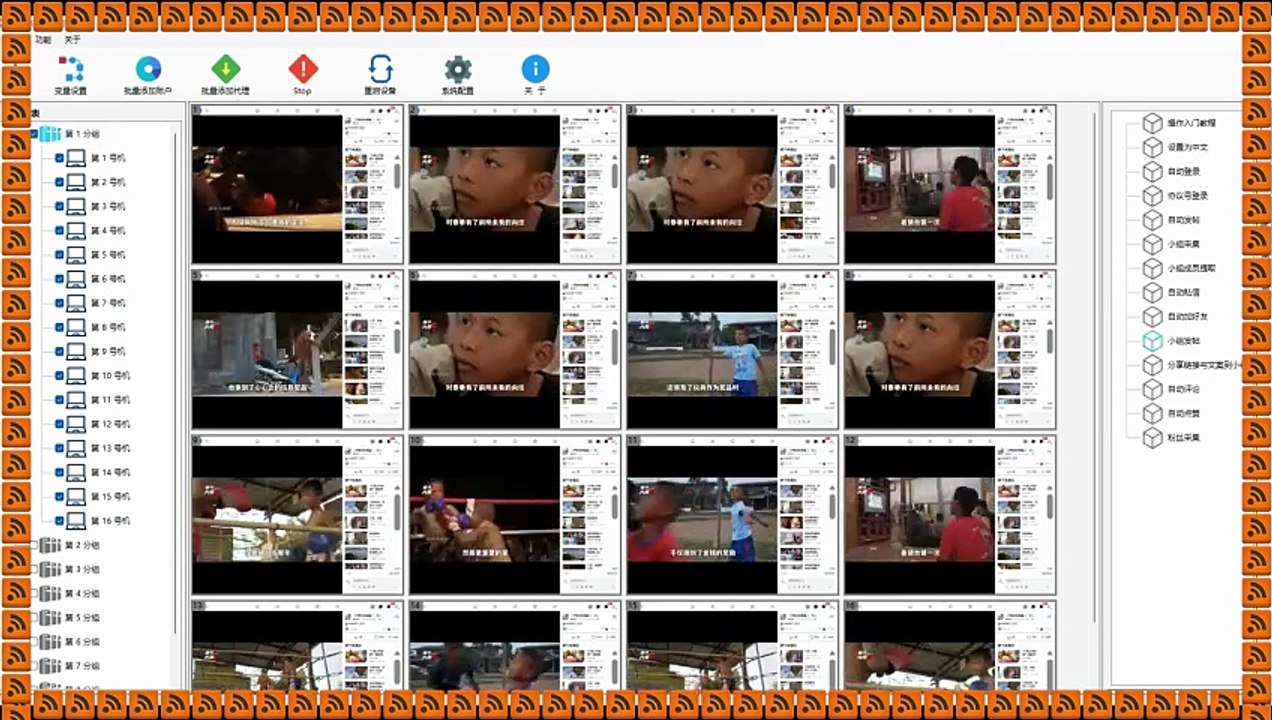This screenshot has width=1272, height=720.
Task: Open device screen thumbnail number 12
Action: pyautogui.click(x=950, y=515)
